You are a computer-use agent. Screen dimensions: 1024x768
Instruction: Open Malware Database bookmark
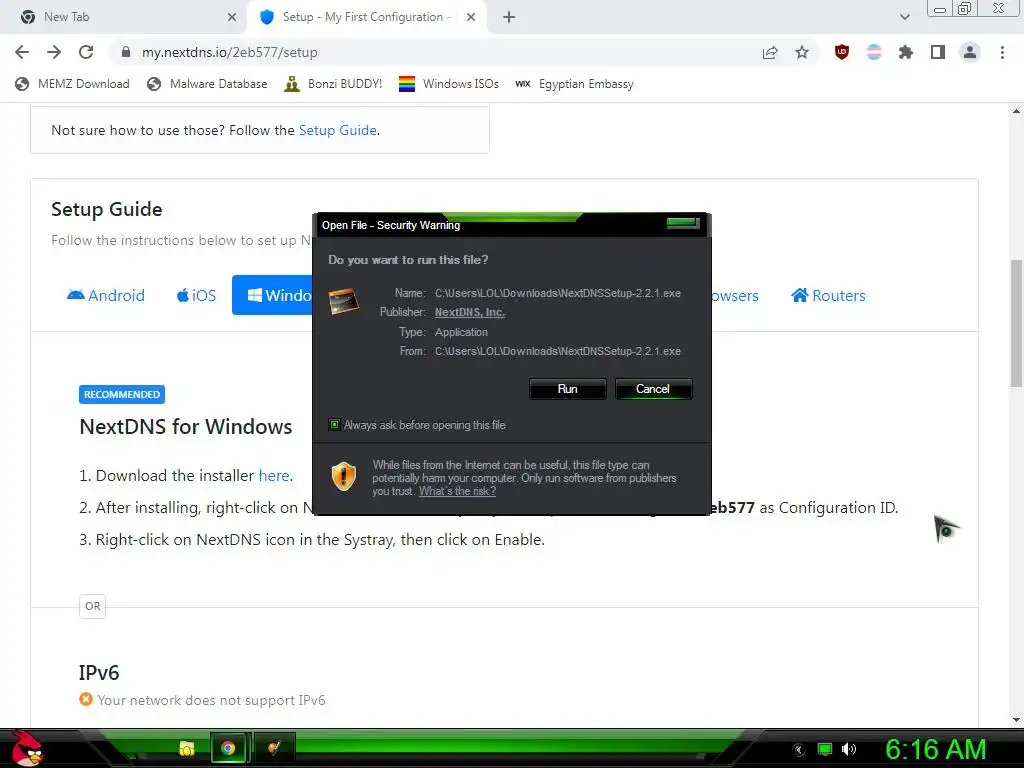click(x=208, y=84)
